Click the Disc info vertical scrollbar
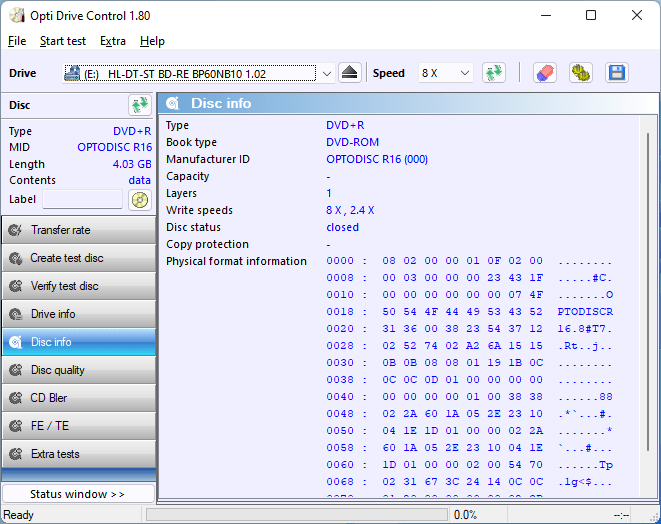The height and width of the screenshot is (524, 661). [x=648, y=292]
